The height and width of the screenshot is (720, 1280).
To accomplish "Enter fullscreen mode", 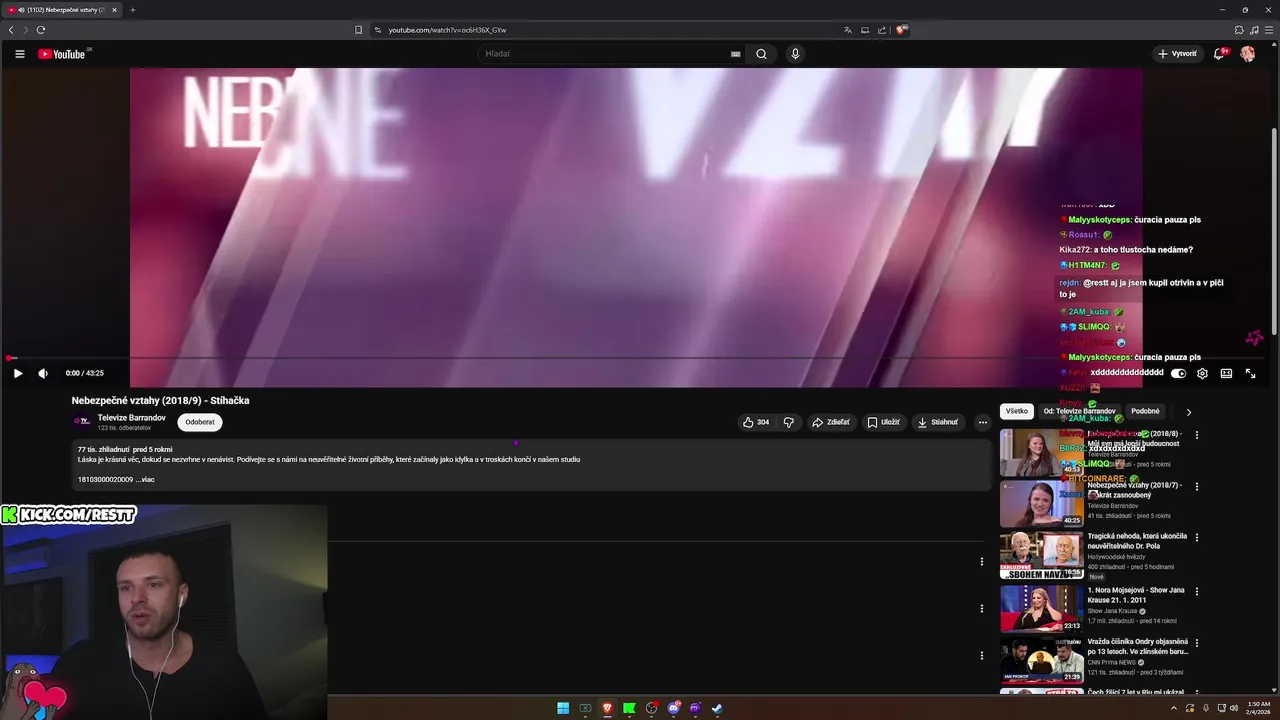I will 1250,373.
